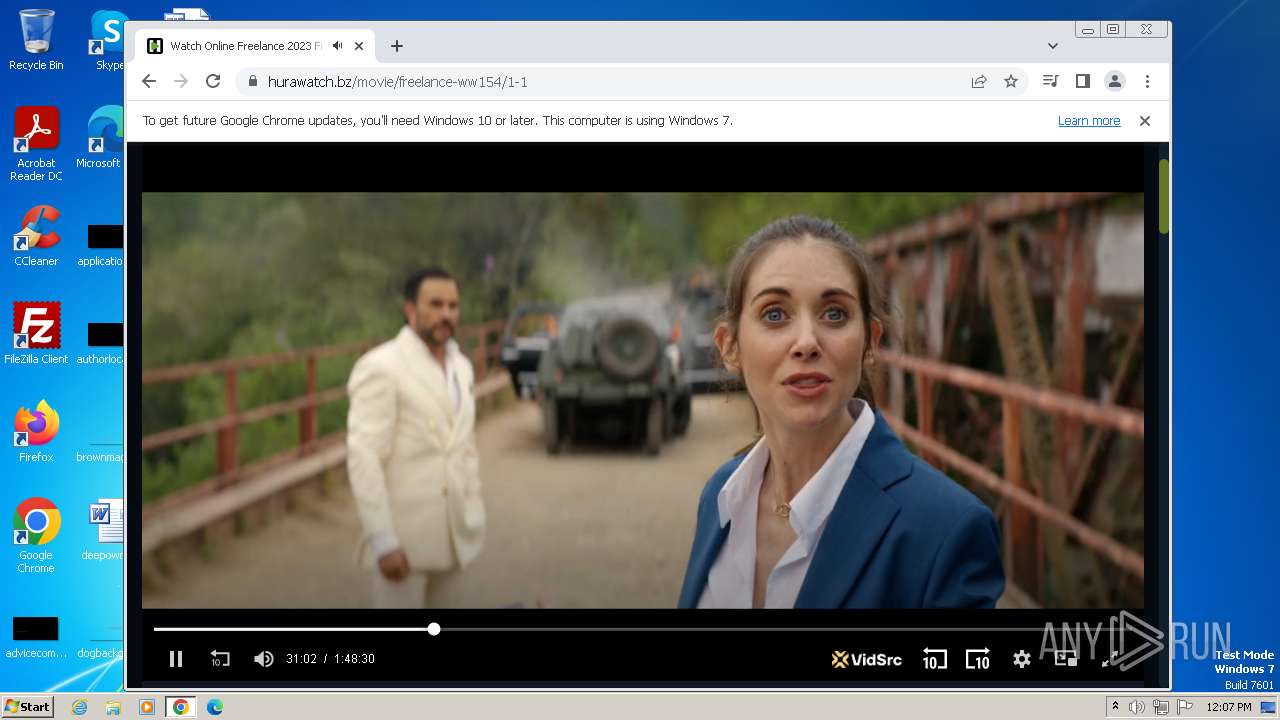Screen dimensions: 1280x720
Task: Seek video by clicking progress bar handle
Action: (434, 629)
